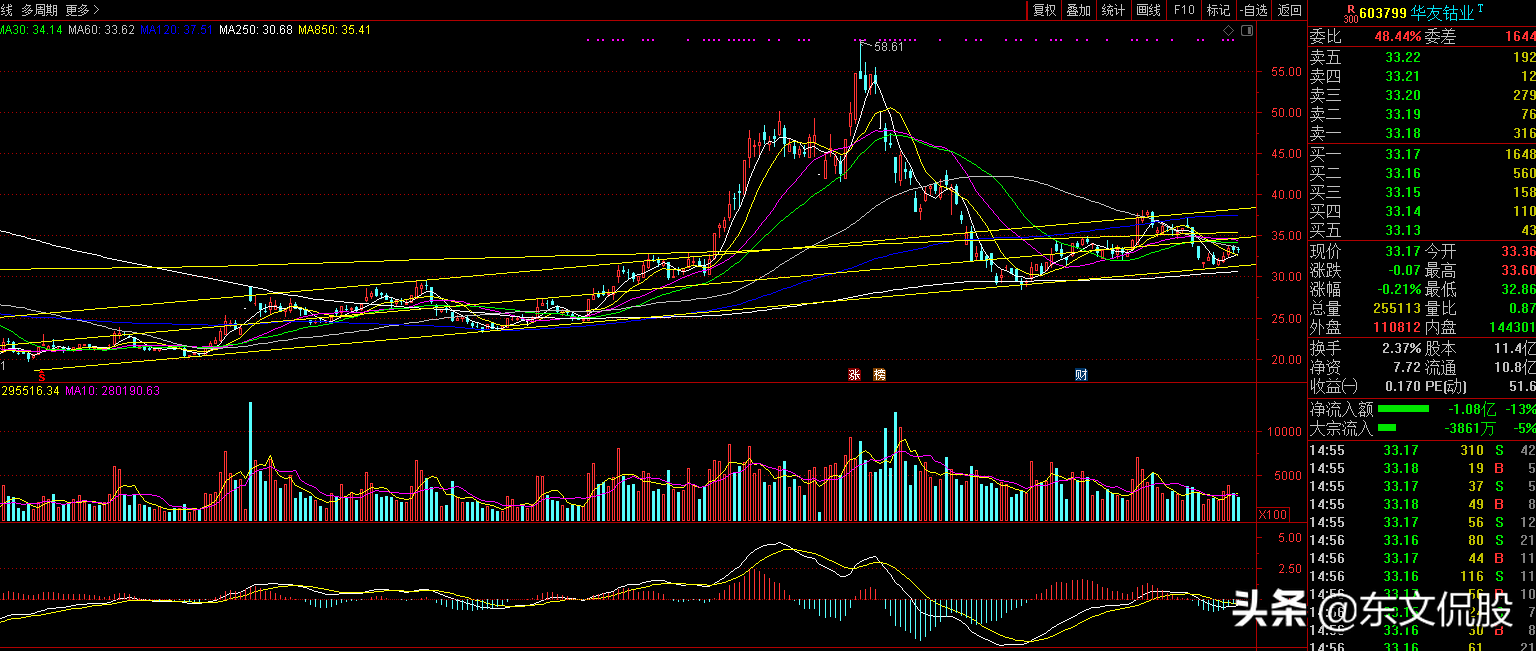This screenshot has height=651, width=1536.
Task: Click the blue T superscript beside stock name
Action: tap(1481, 8)
